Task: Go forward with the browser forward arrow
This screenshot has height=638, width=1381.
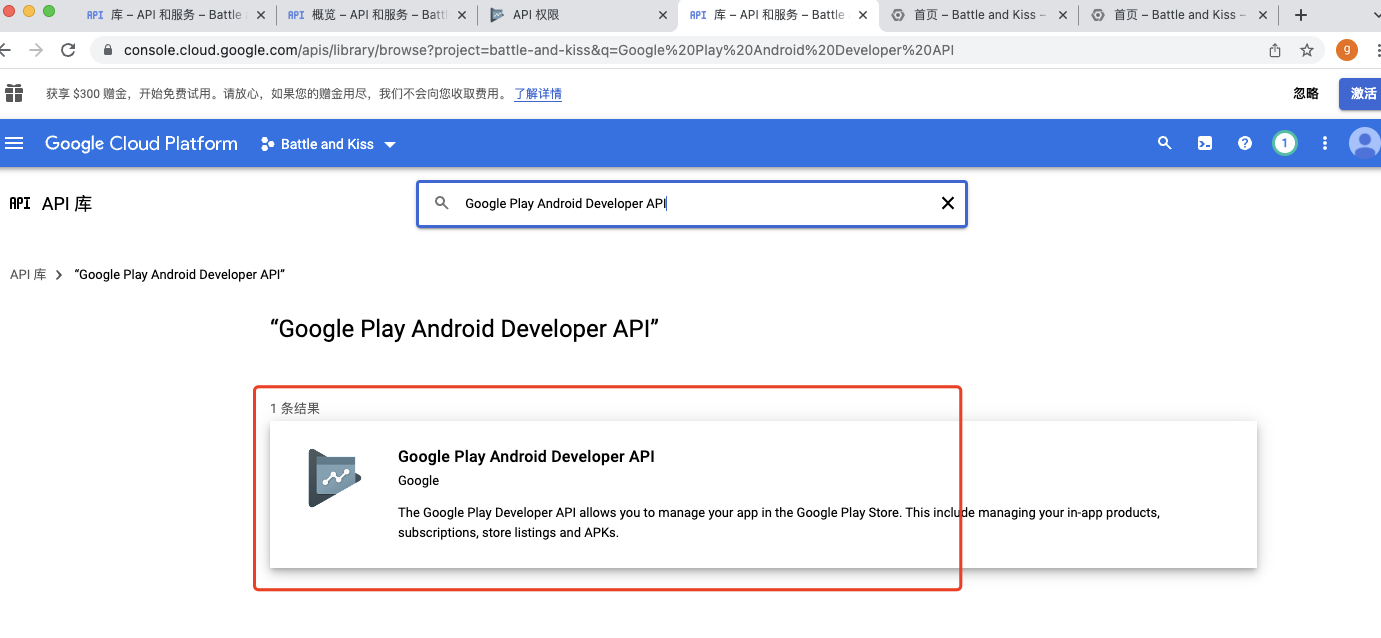Action: pos(36,50)
